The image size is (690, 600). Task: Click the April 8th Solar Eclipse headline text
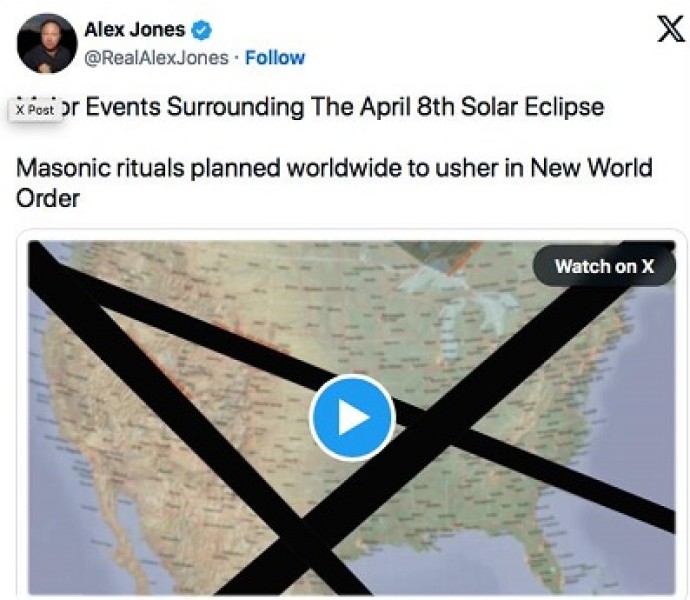pyautogui.click(x=340, y=106)
